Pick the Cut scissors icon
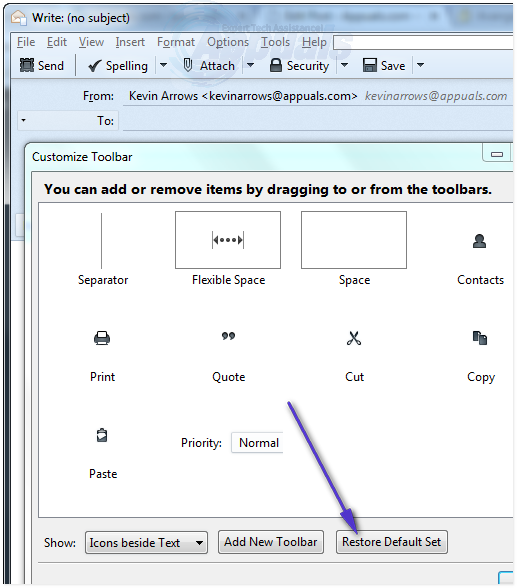 (x=354, y=338)
